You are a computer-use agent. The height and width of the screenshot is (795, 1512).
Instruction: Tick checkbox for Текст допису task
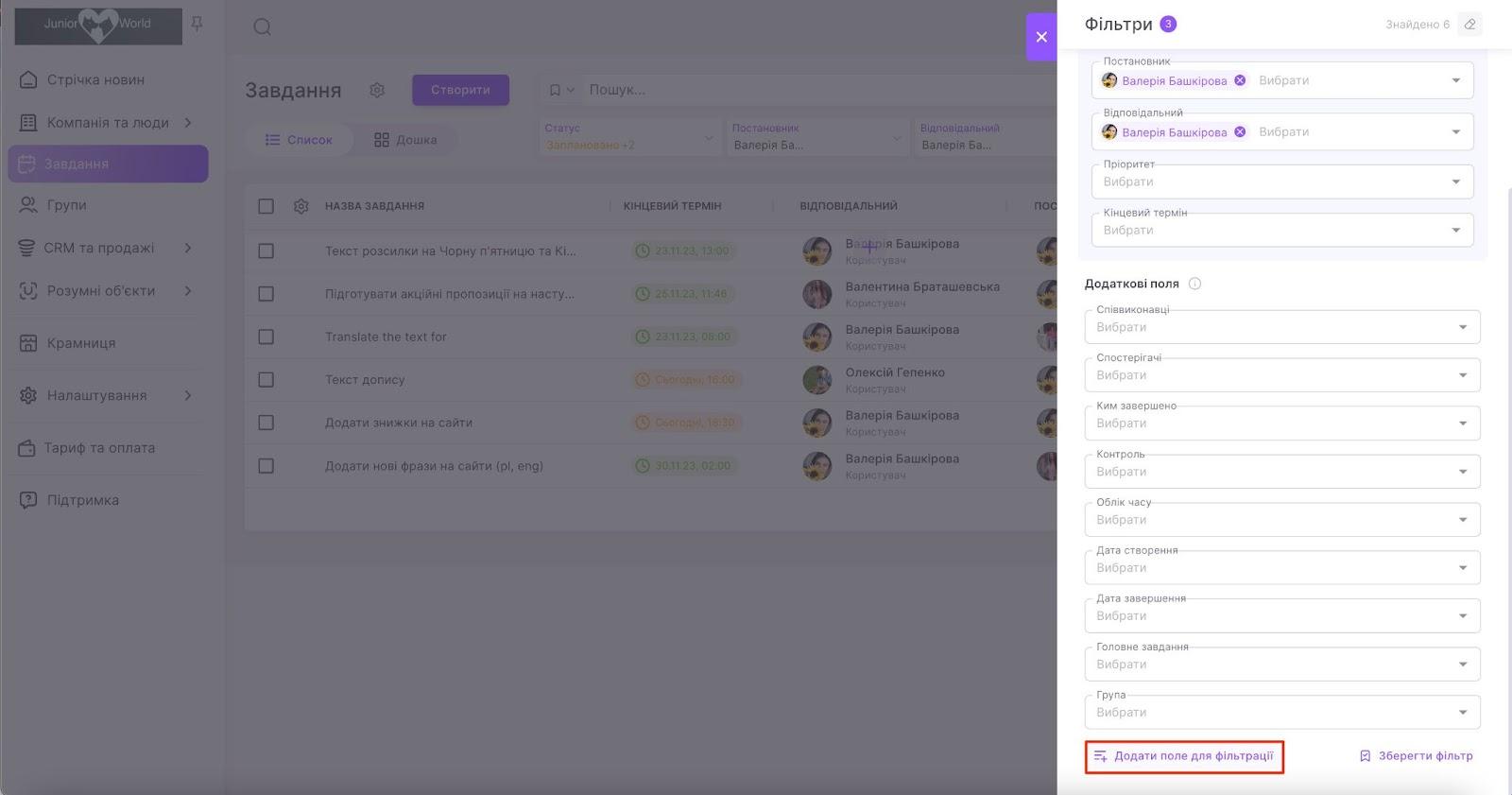coord(266,380)
